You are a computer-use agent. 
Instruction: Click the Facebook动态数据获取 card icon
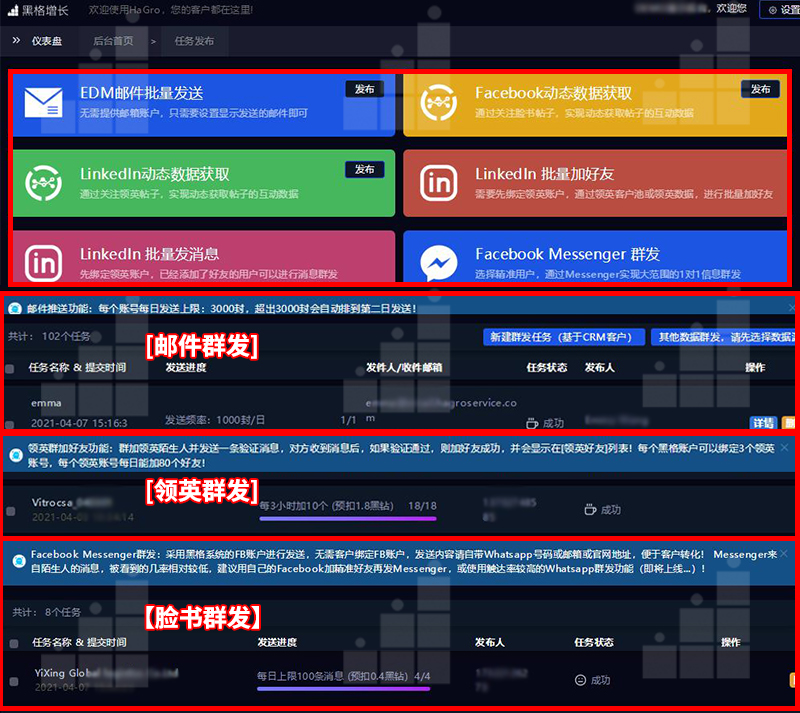(439, 101)
